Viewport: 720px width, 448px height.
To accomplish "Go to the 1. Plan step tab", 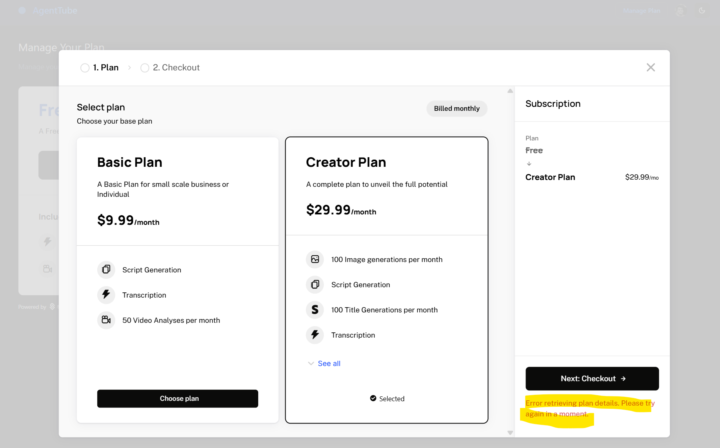I will point(105,68).
